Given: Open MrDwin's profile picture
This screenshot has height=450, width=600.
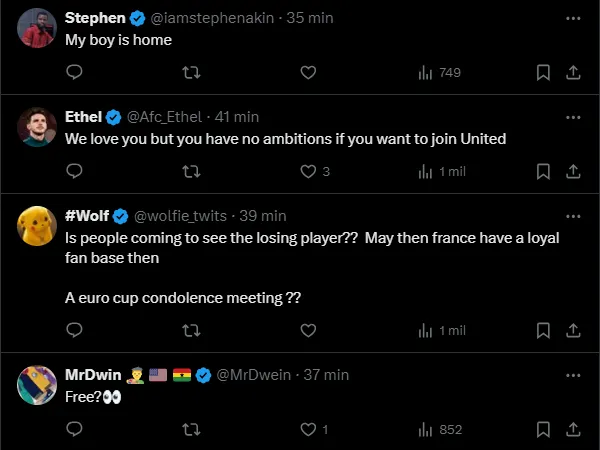Looking at the screenshot, I should click(37, 384).
